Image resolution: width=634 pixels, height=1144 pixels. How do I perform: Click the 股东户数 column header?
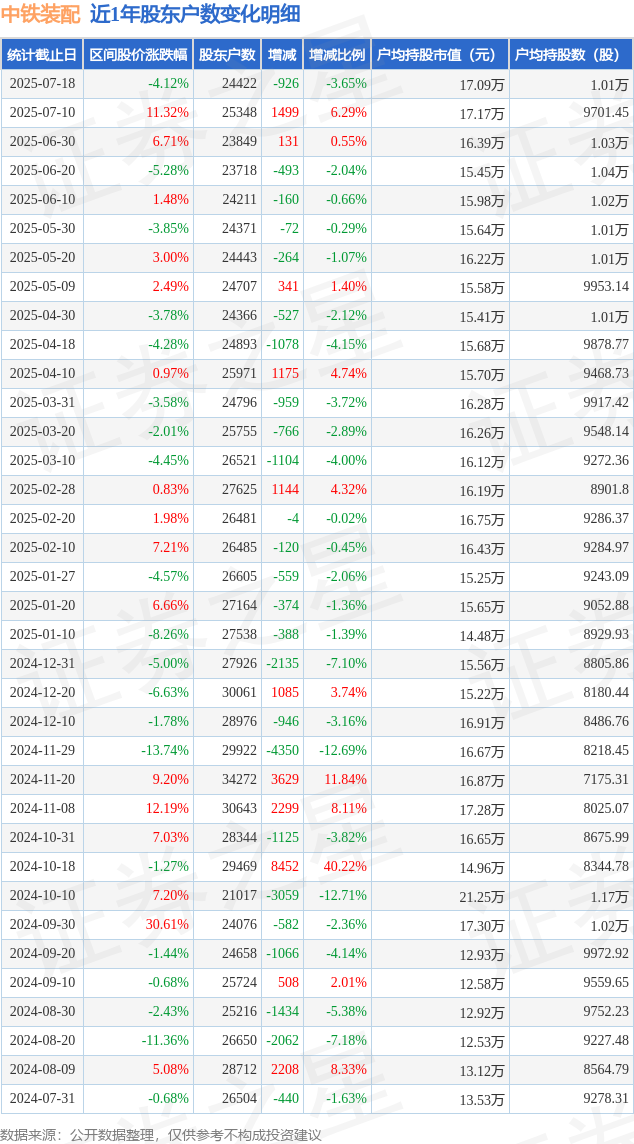tap(227, 55)
